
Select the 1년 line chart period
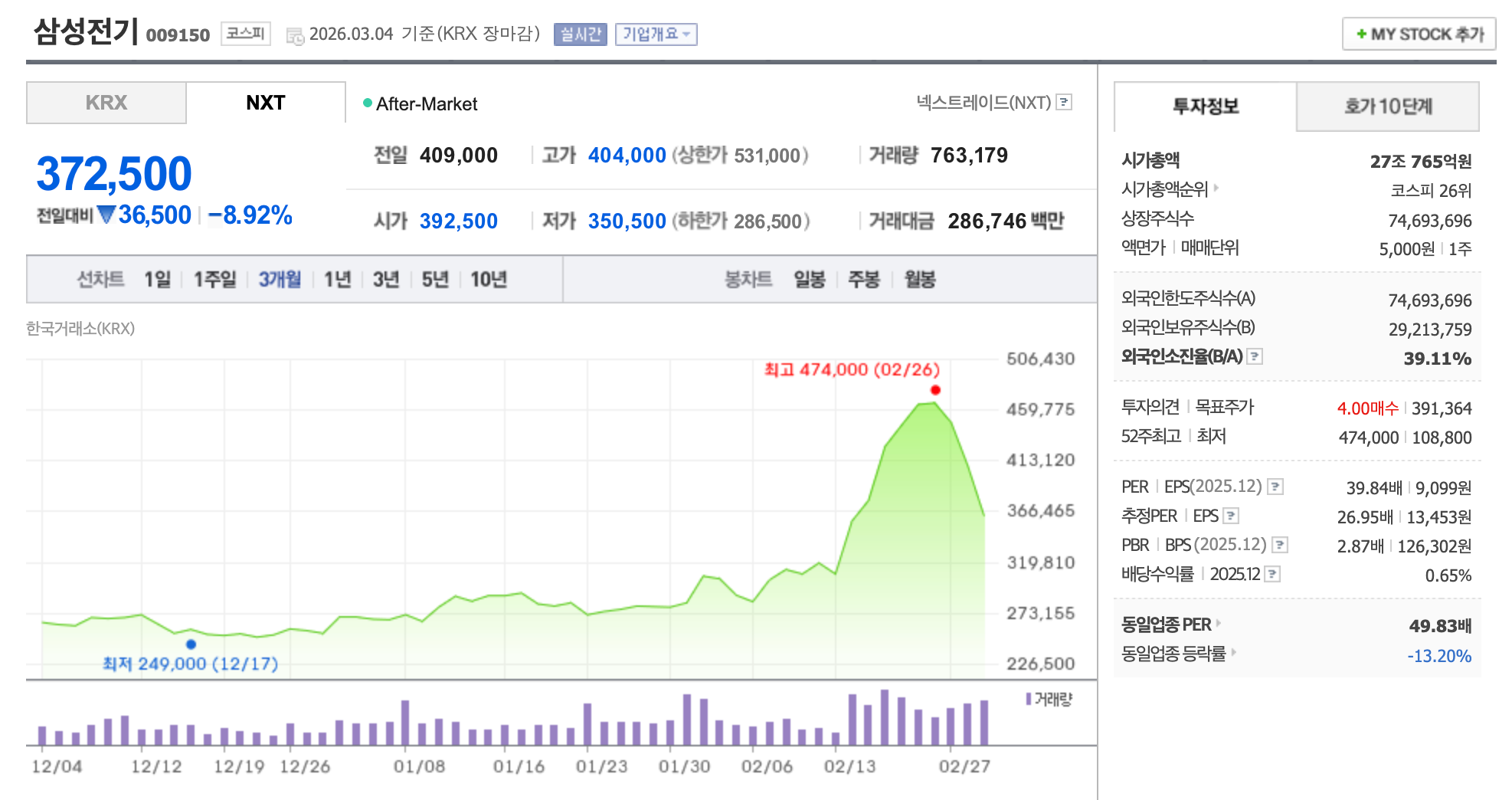[x=337, y=280]
